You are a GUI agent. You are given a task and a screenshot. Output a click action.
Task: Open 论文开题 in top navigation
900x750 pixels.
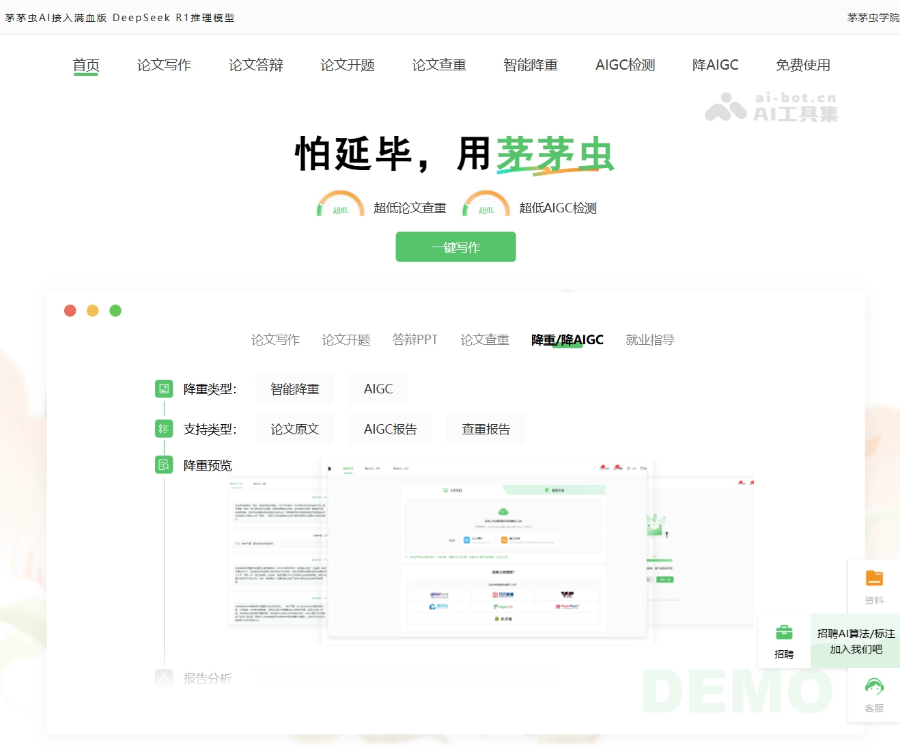pos(347,65)
